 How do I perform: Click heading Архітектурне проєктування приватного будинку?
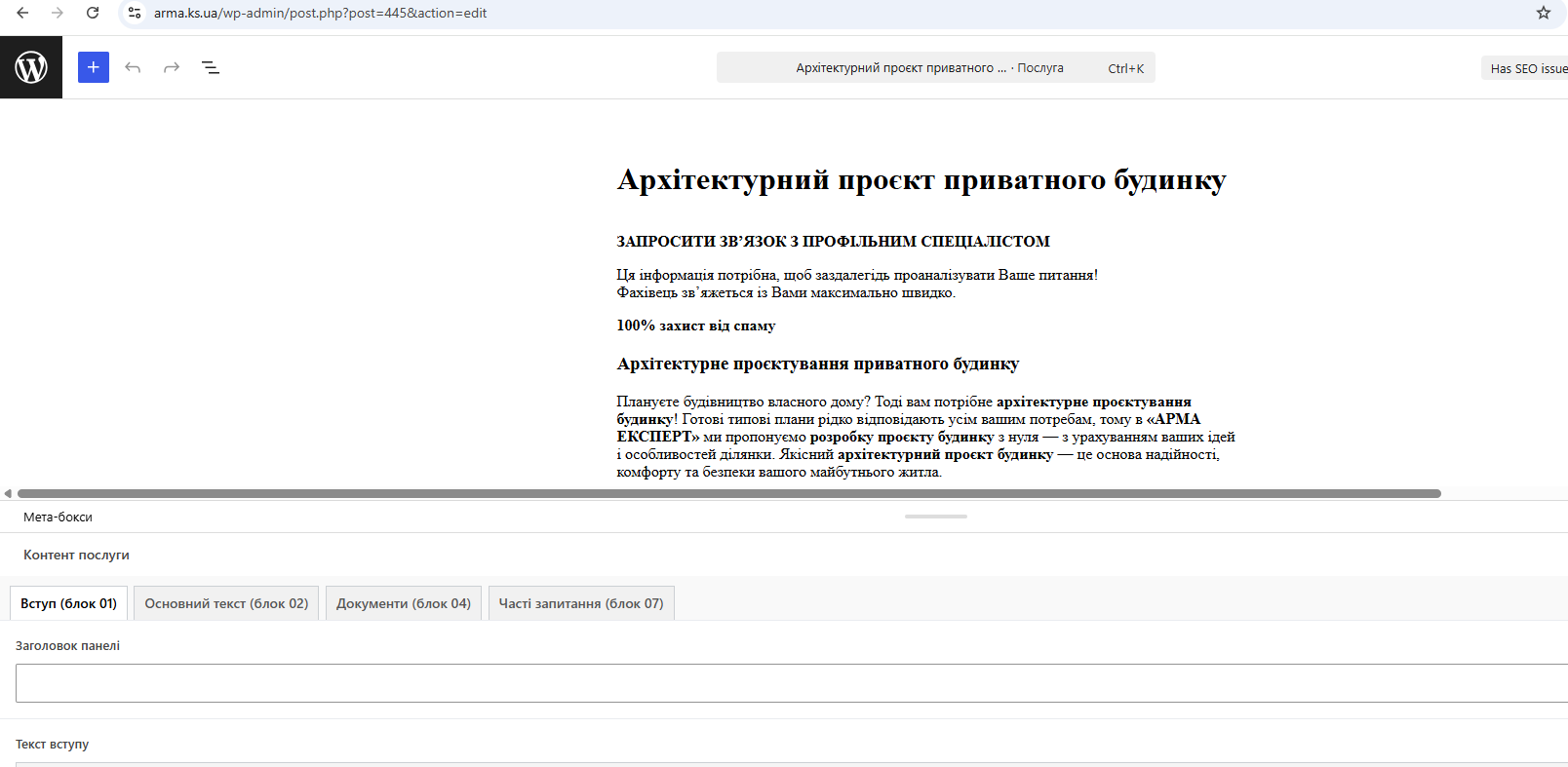pos(818,364)
